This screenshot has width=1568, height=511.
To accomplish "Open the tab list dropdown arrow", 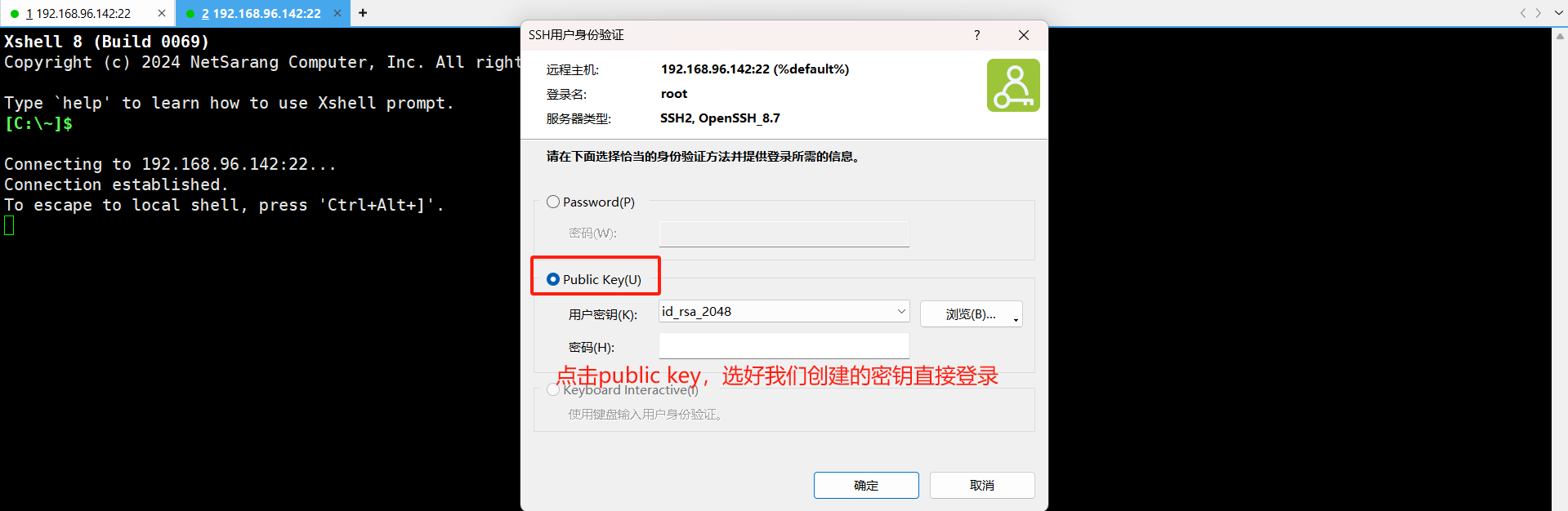I will [1558, 13].
